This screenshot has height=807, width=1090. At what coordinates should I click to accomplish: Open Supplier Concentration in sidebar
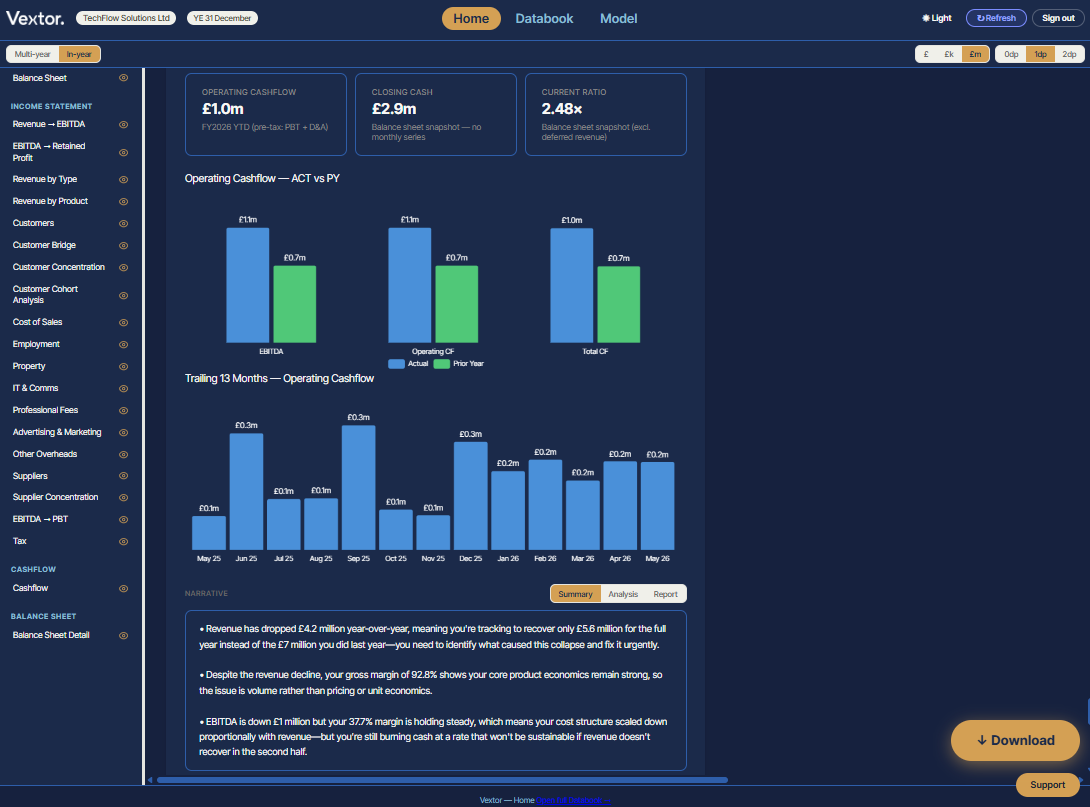coord(55,497)
